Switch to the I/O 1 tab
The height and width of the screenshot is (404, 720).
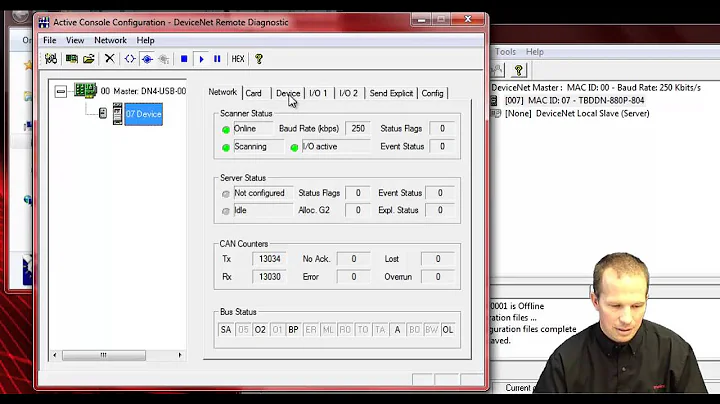point(318,93)
